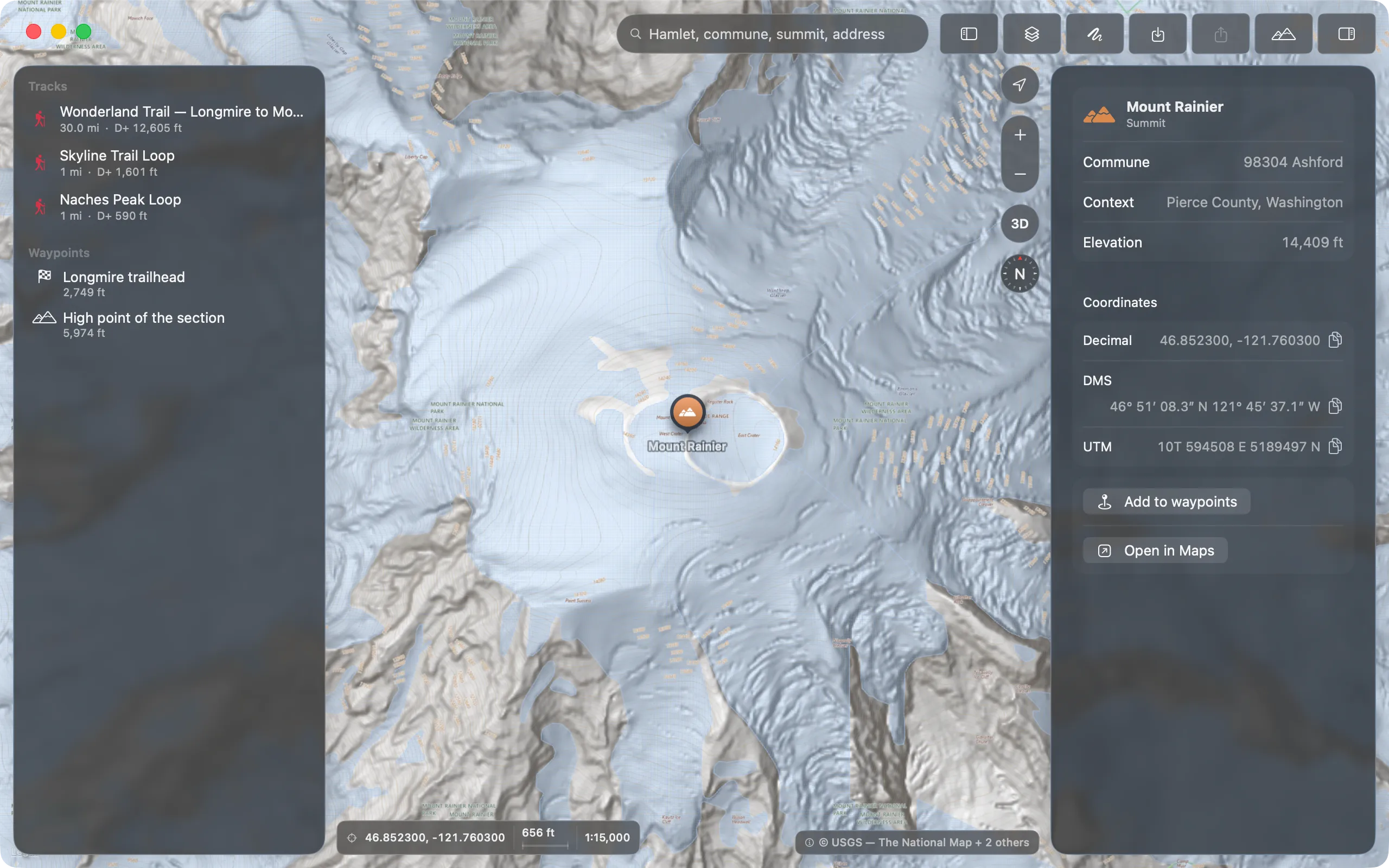Viewport: 1389px width, 868px height.
Task: Click Open in Maps button
Action: point(1155,551)
